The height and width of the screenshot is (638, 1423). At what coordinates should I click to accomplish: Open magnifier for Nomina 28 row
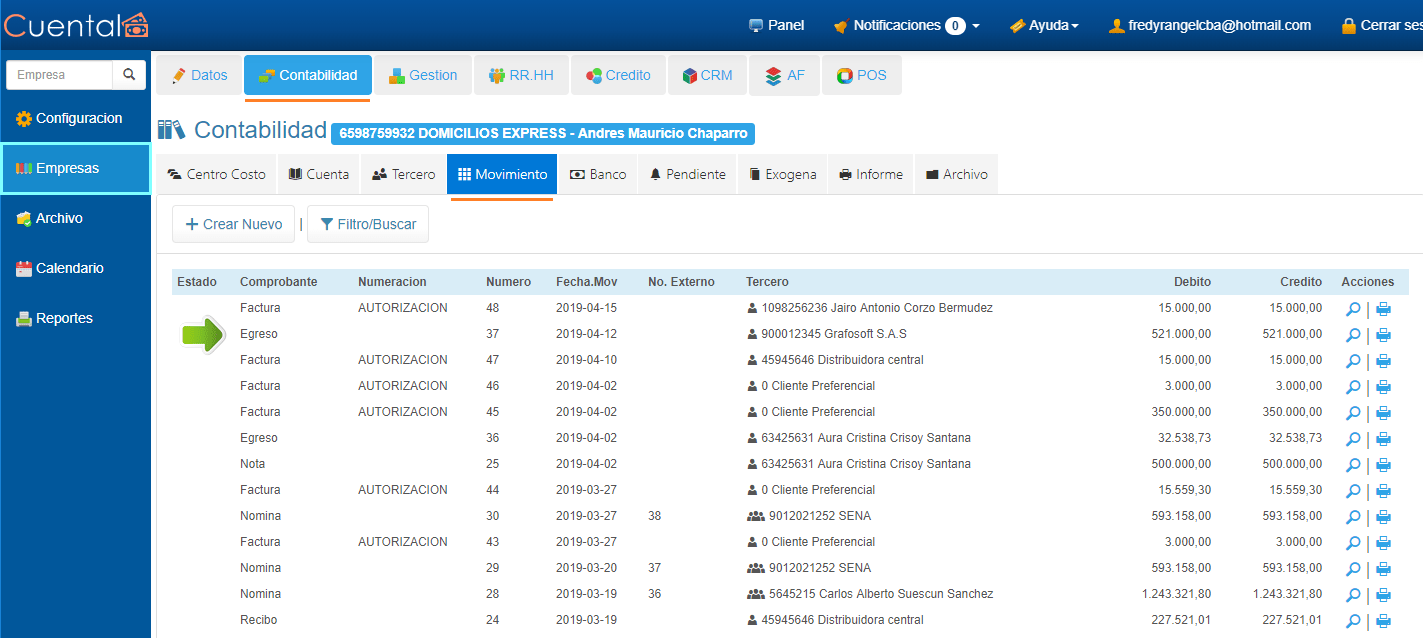coord(1352,595)
